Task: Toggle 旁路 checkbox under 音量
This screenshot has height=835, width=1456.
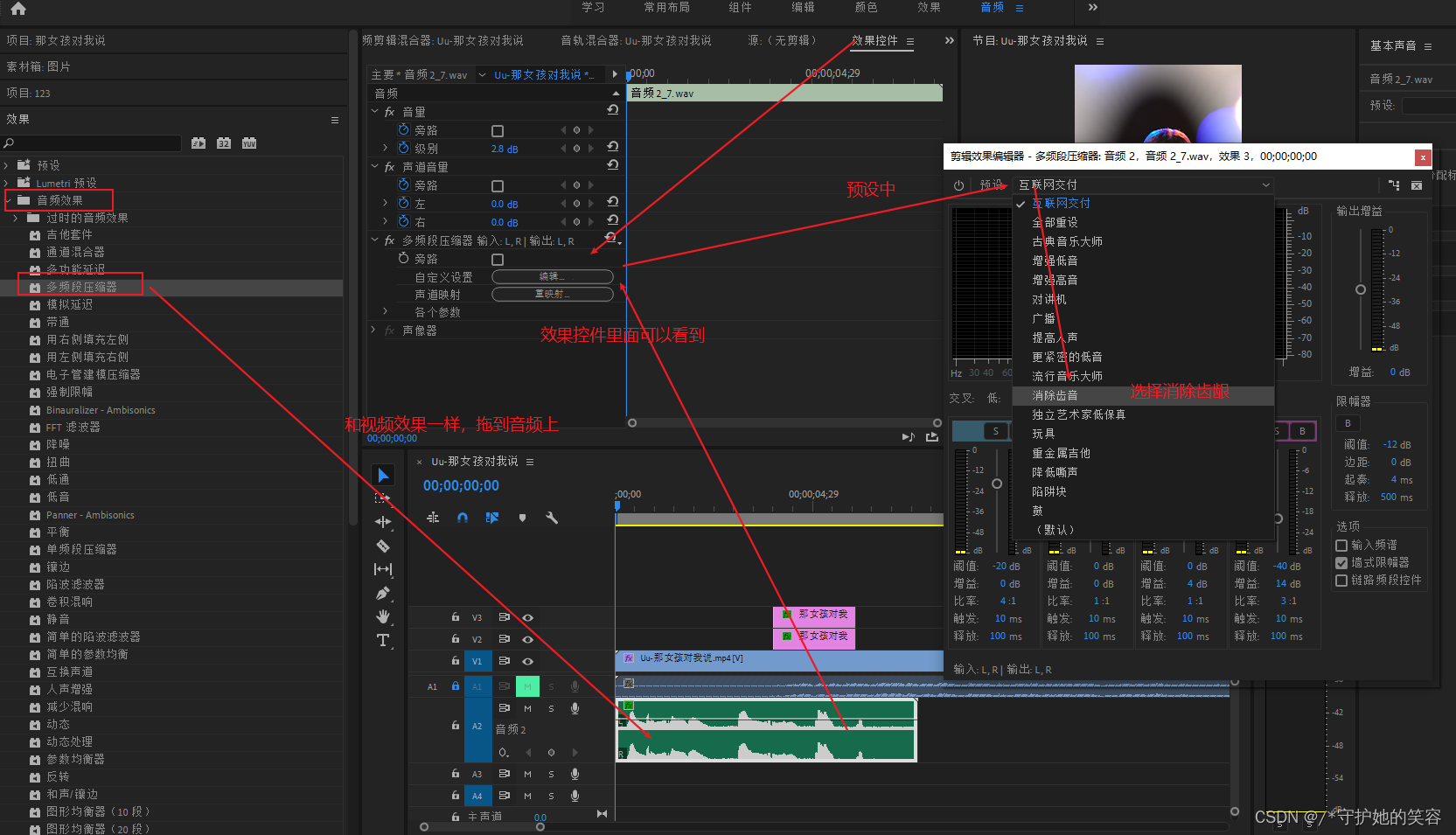Action: point(498,130)
